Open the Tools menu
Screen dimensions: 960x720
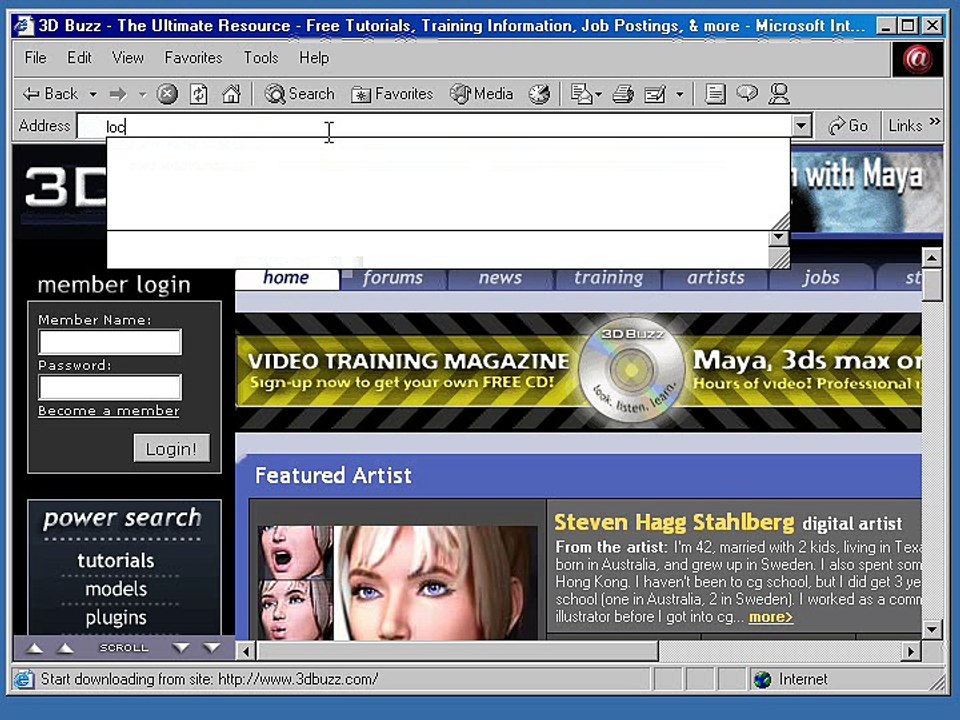coord(261,58)
